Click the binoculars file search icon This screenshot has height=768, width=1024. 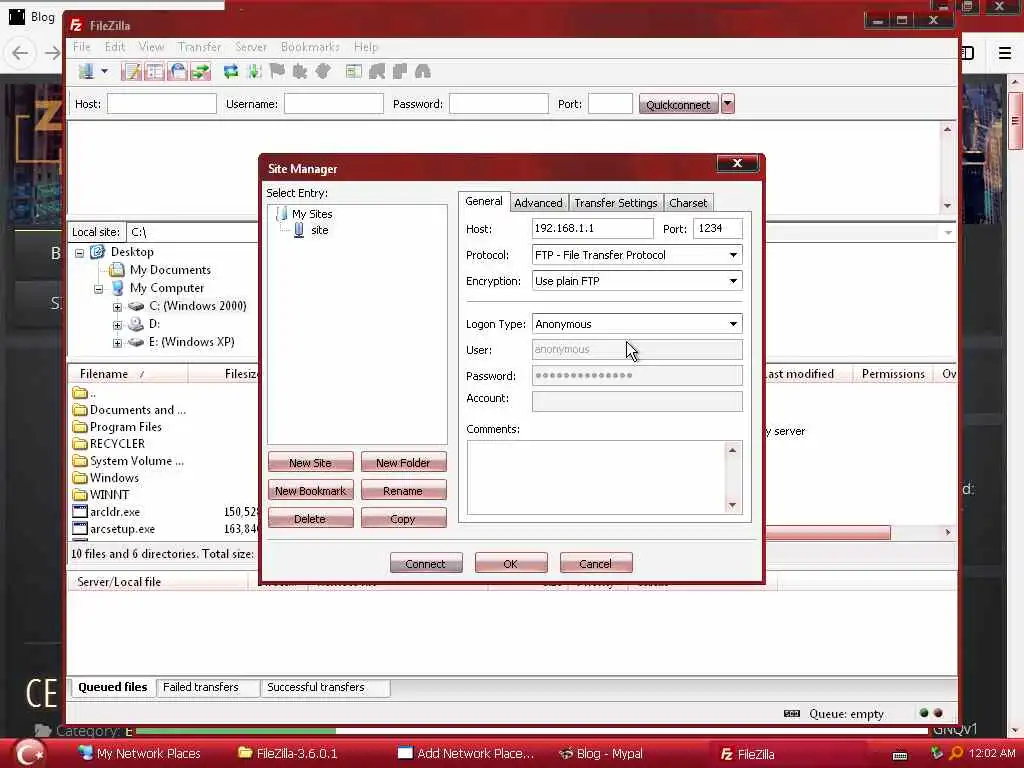click(x=423, y=71)
